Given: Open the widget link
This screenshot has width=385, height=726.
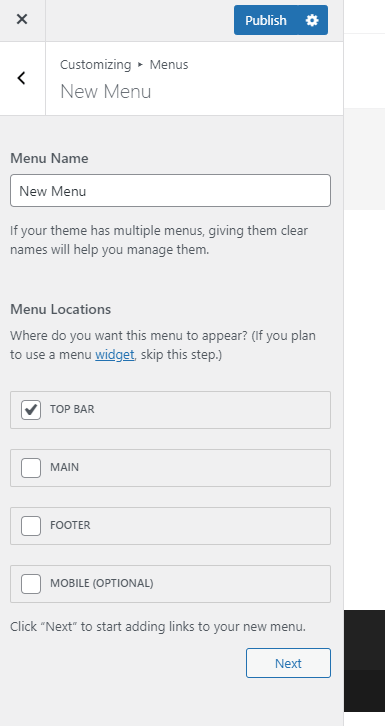Looking at the screenshot, I should [115, 355].
